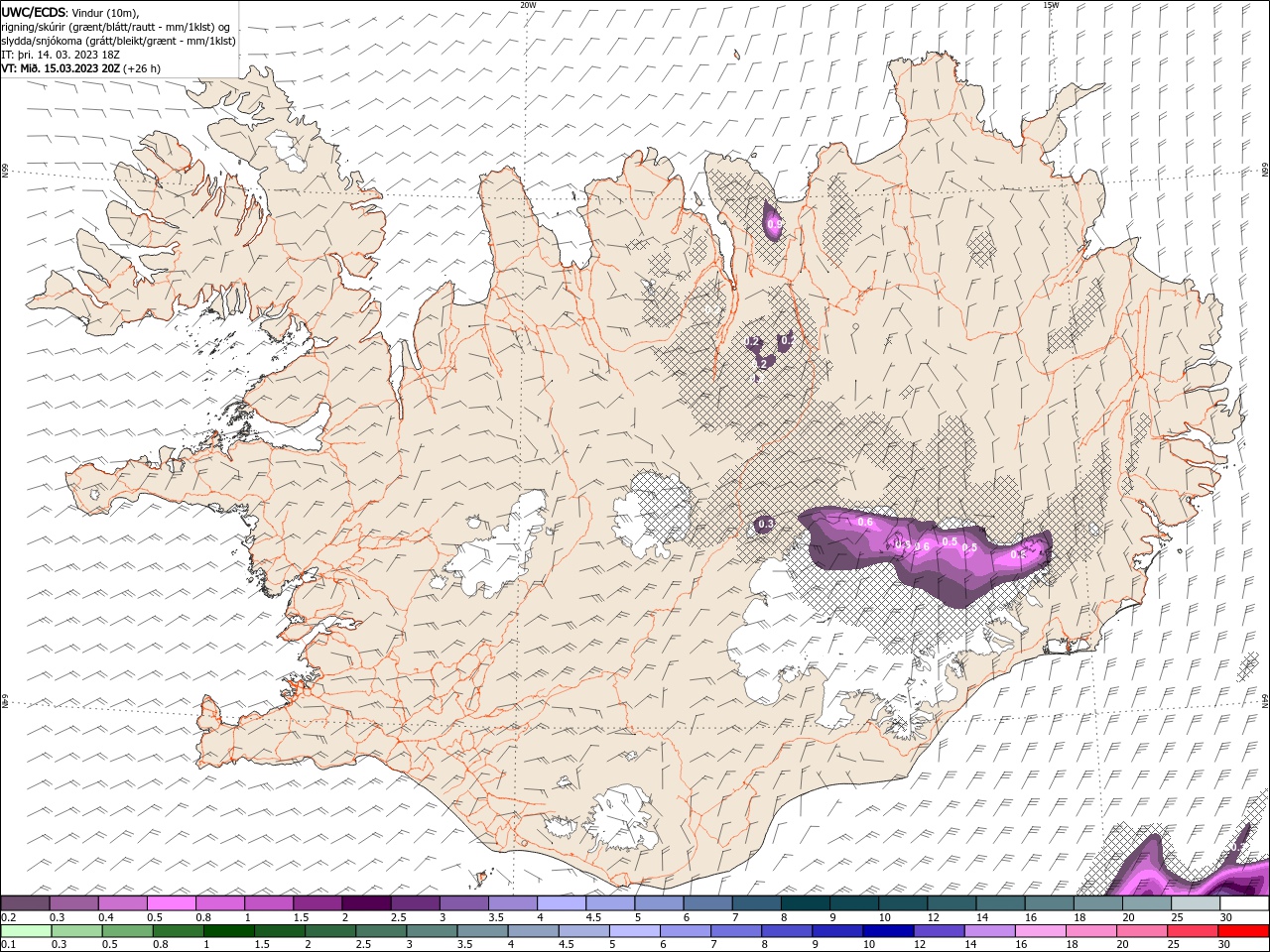This screenshot has width=1270, height=952.
Task: Click the deep blue rain swatch labeled 10
Action: point(887,931)
